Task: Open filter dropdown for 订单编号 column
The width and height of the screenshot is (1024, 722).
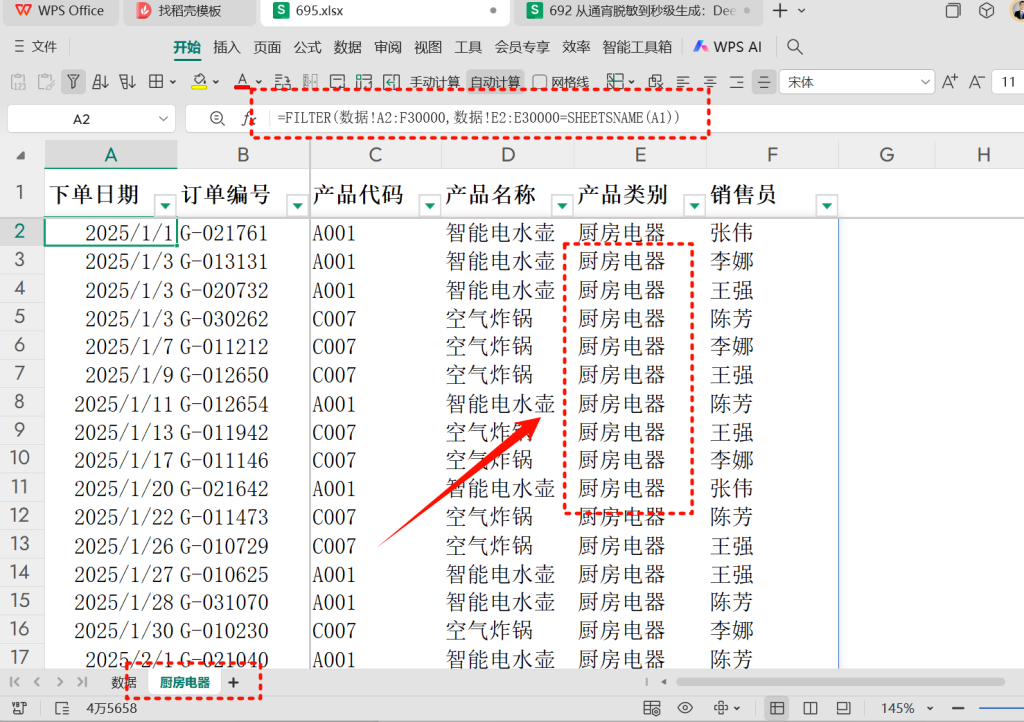Action: [298, 206]
